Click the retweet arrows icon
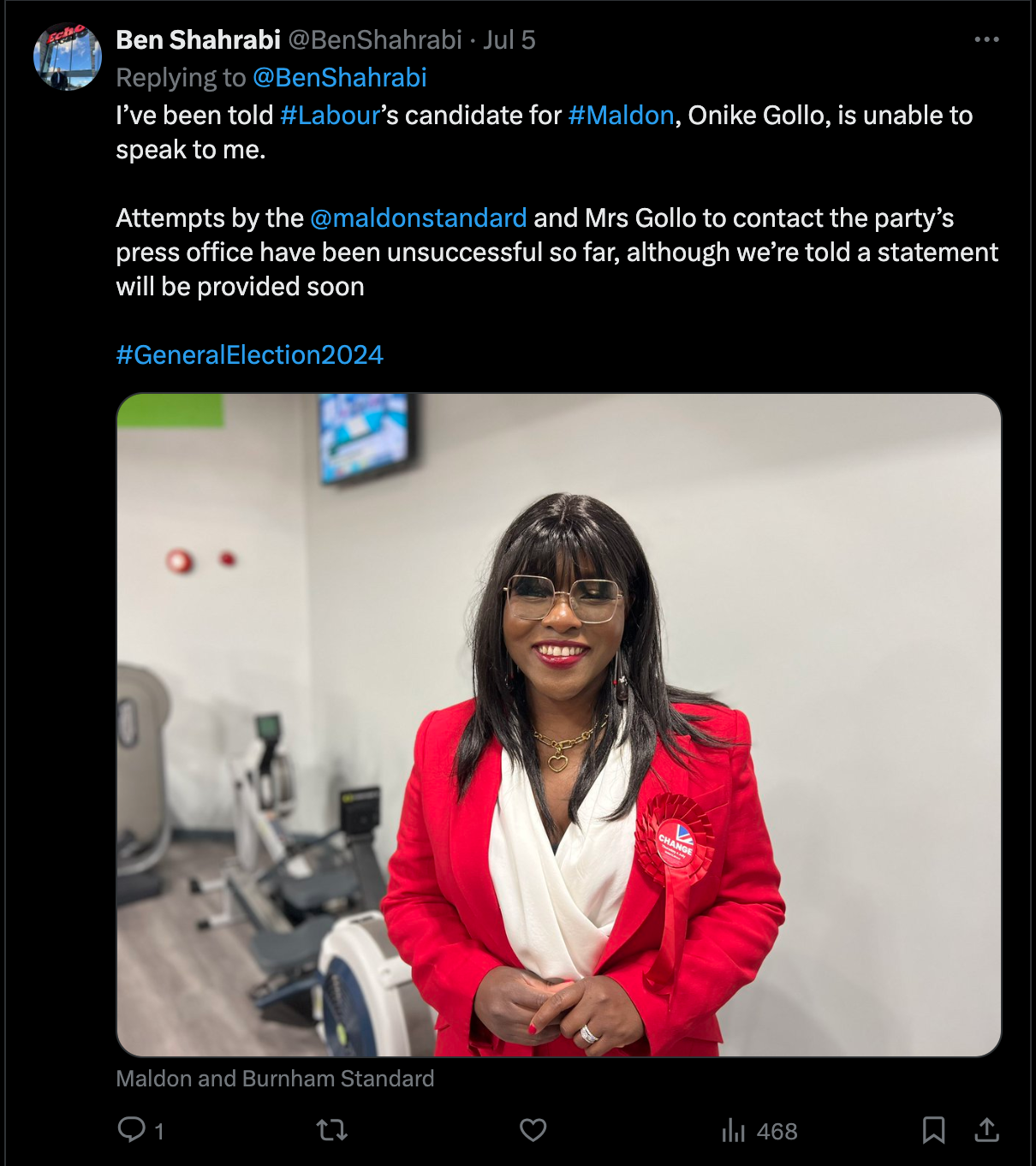This screenshot has width=1036, height=1166. coord(332,1131)
